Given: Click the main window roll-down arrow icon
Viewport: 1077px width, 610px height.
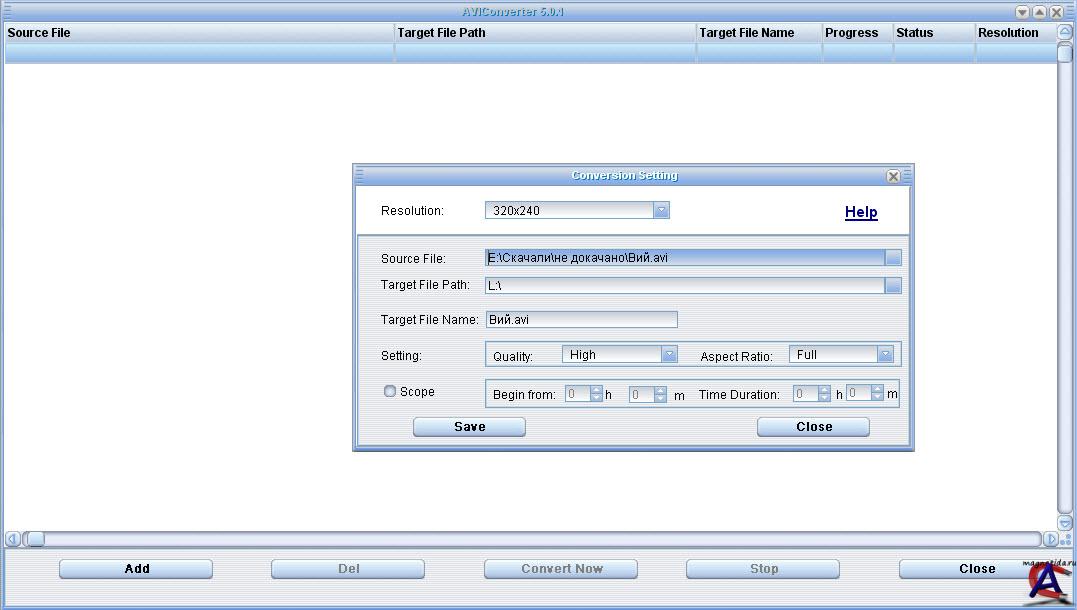Looking at the screenshot, I should [1022, 13].
